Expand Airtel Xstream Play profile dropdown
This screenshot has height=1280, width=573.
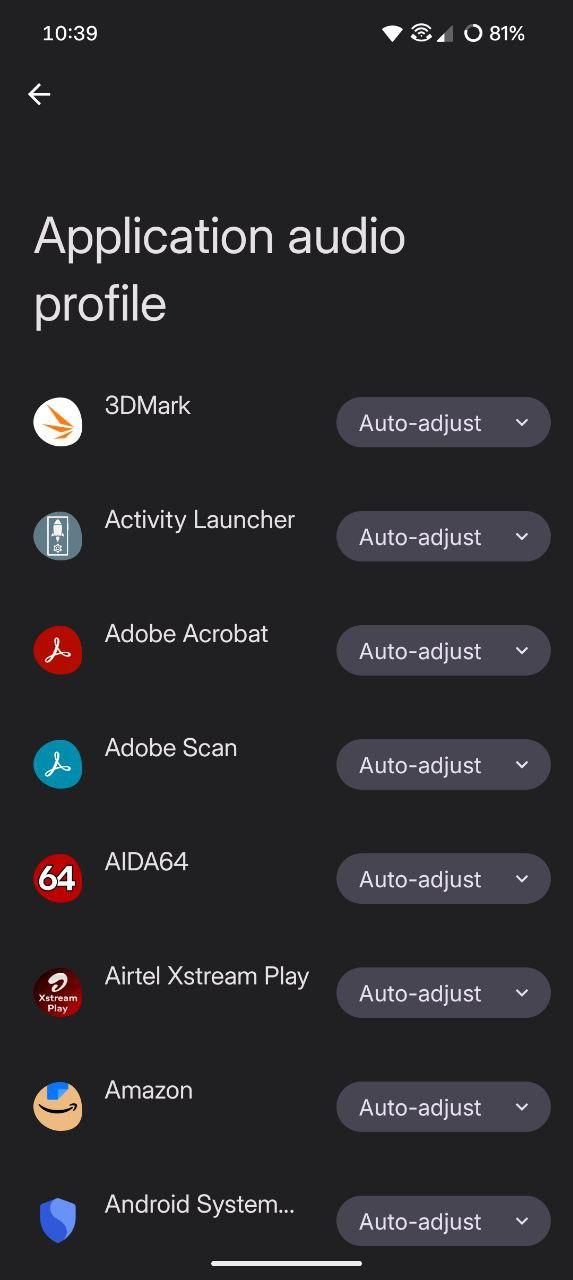coord(443,993)
